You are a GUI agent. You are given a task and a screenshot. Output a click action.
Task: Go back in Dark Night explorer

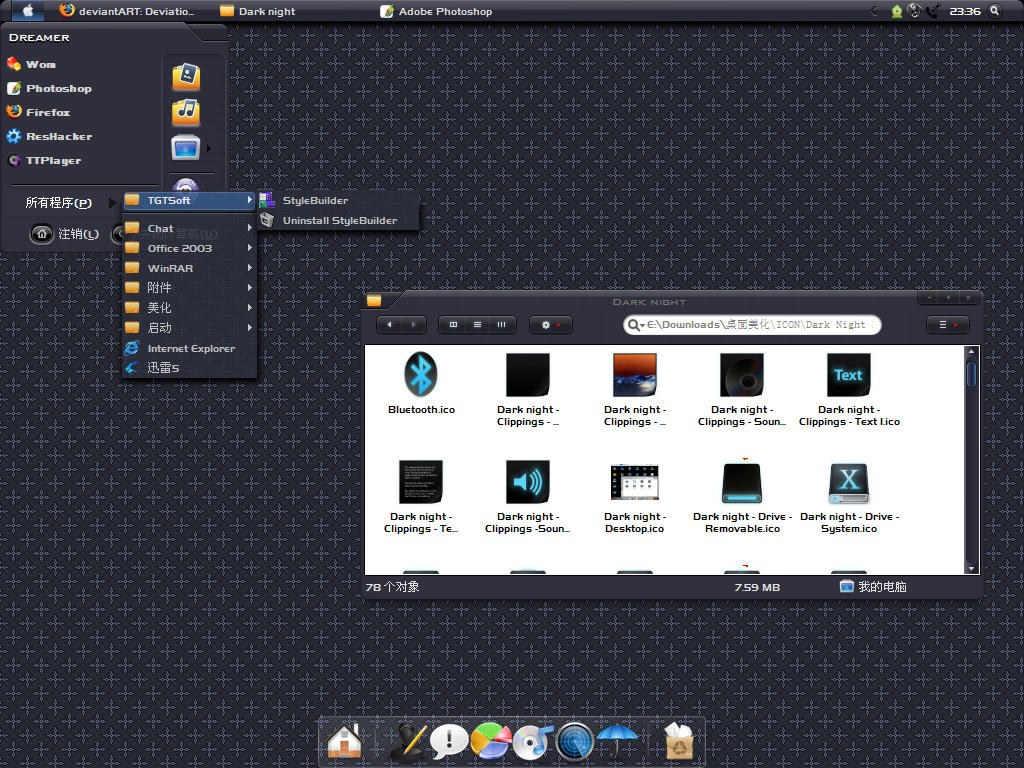pyautogui.click(x=389, y=325)
